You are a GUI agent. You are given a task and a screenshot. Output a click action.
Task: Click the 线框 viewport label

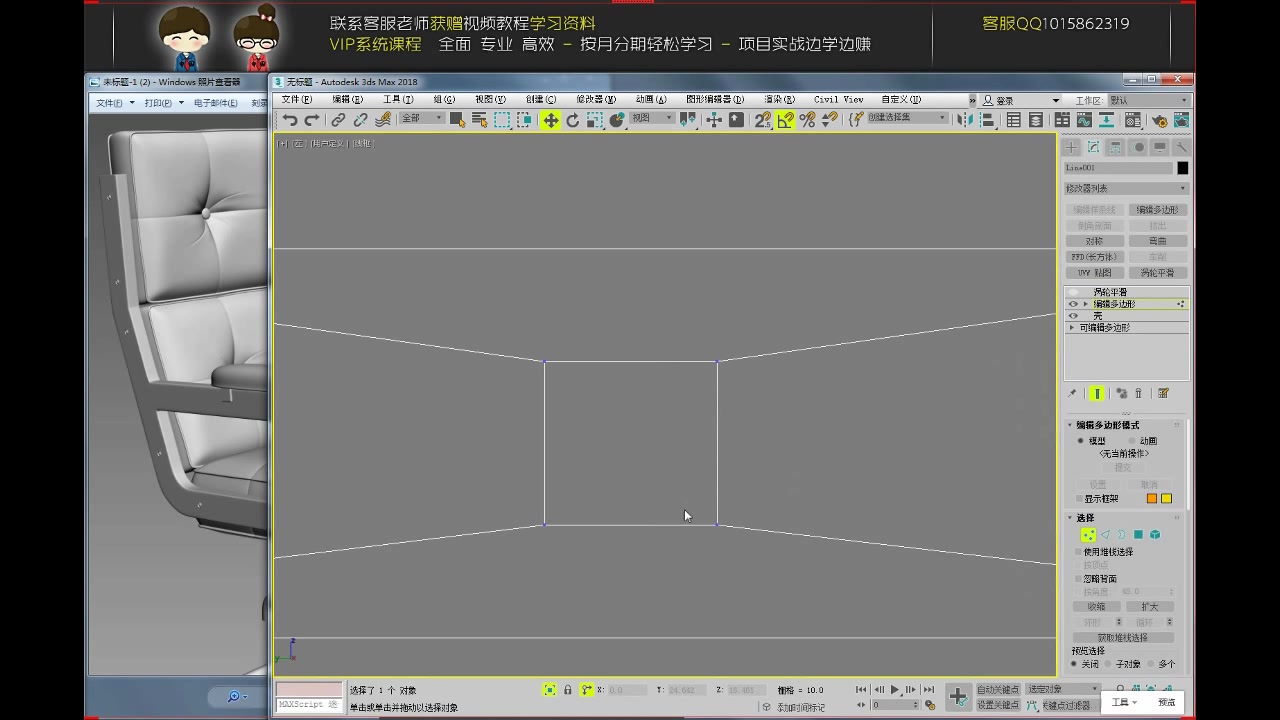[363, 142]
